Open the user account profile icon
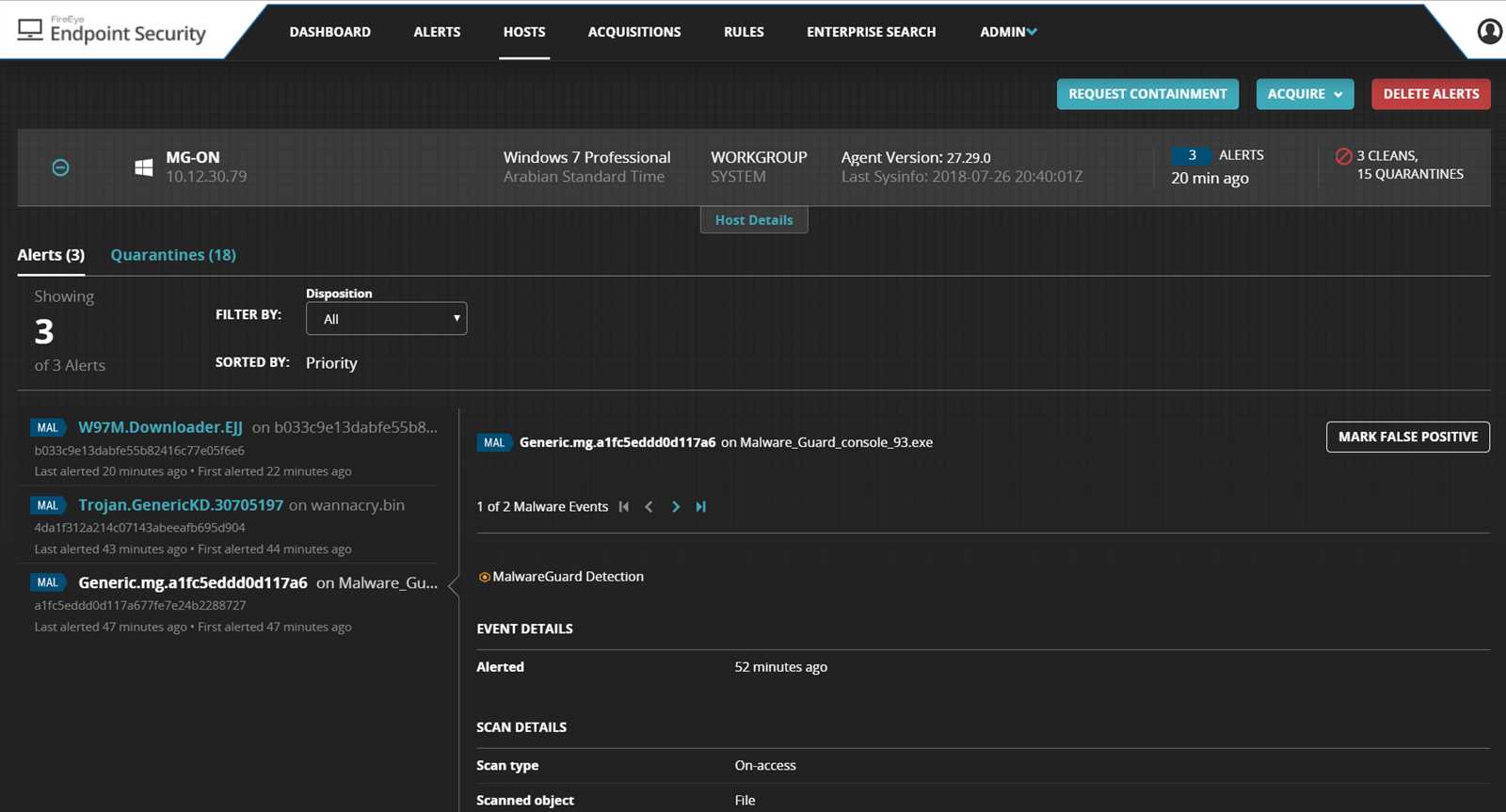The height and width of the screenshot is (812, 1506). click(x=1489, y=32)
